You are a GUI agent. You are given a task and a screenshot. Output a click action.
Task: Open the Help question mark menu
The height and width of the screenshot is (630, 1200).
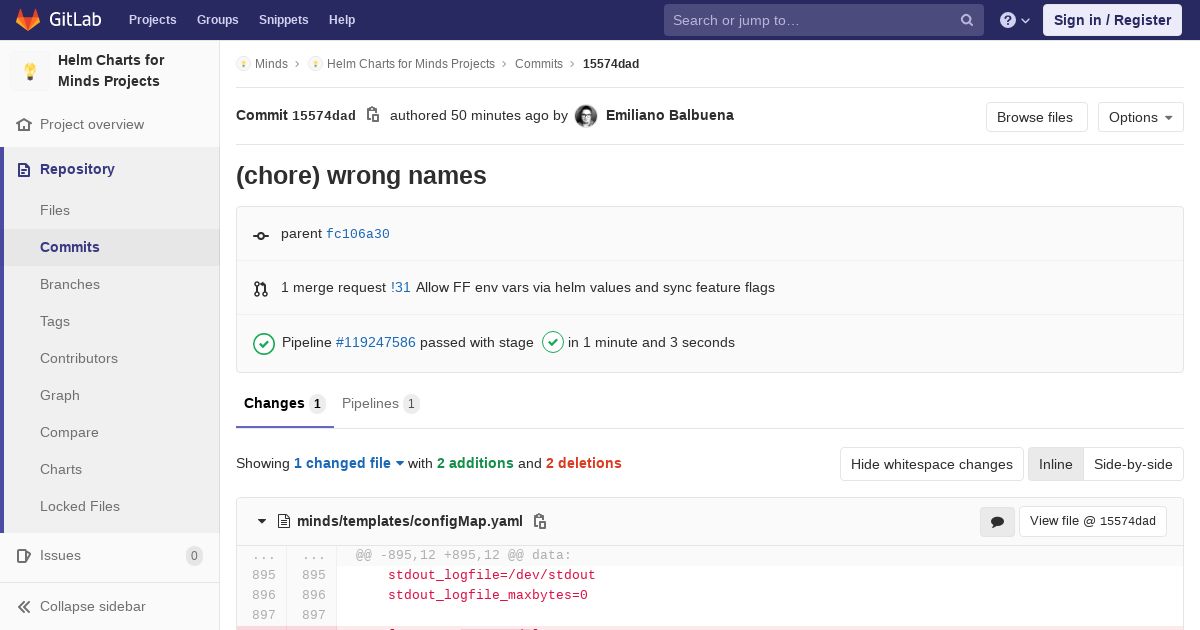[x=1015, y=20]
